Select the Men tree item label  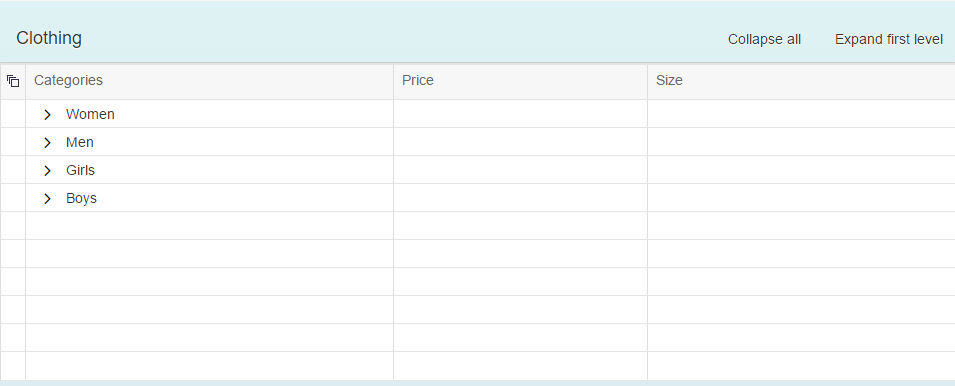coord(80,142)
